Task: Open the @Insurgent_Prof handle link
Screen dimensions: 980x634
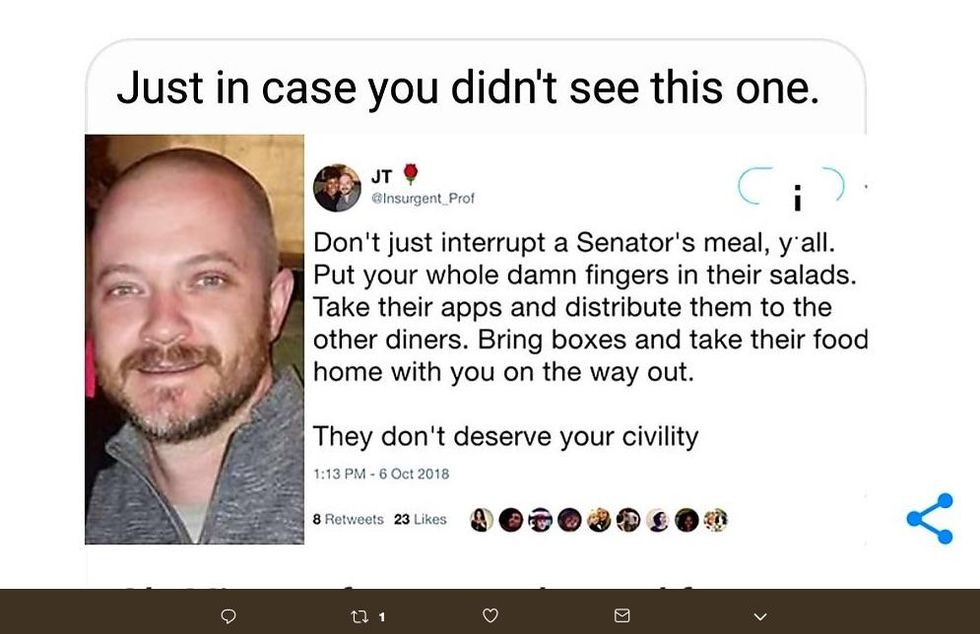Action: (422, 198)
